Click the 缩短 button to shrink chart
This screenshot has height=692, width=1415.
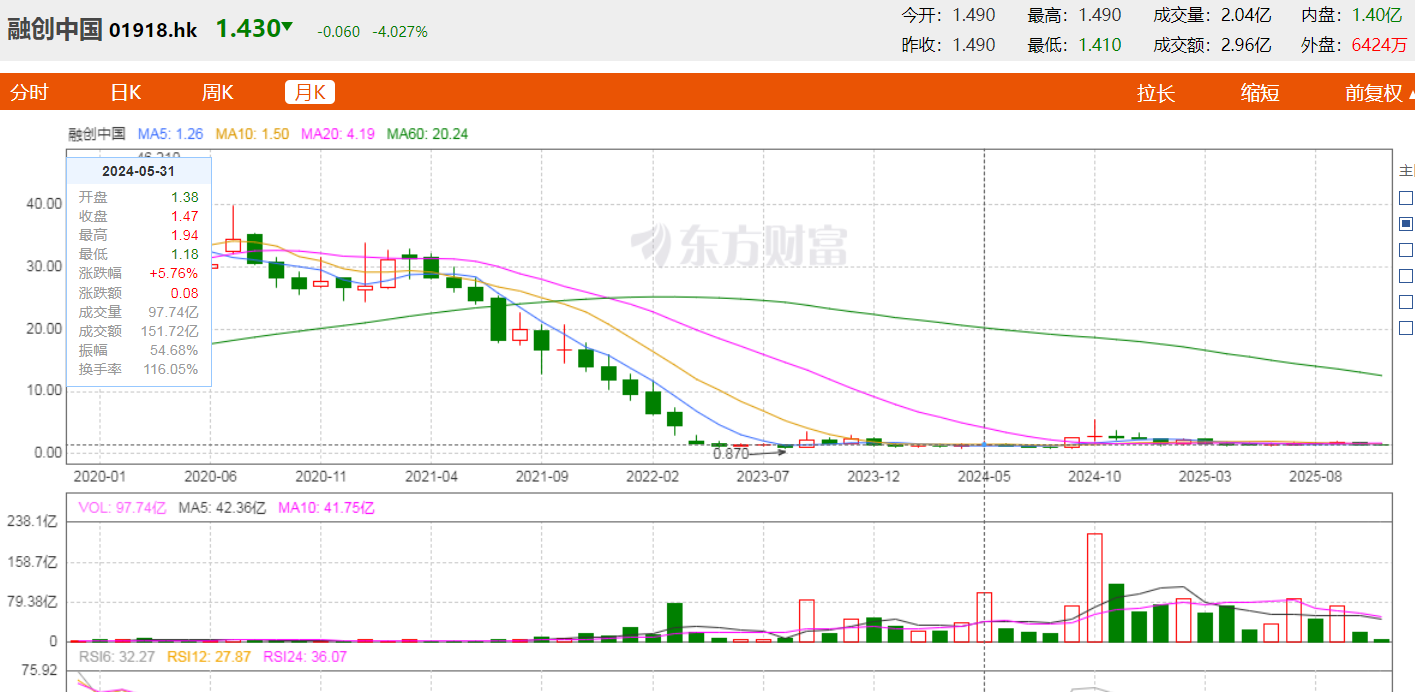coord(1260,93)
